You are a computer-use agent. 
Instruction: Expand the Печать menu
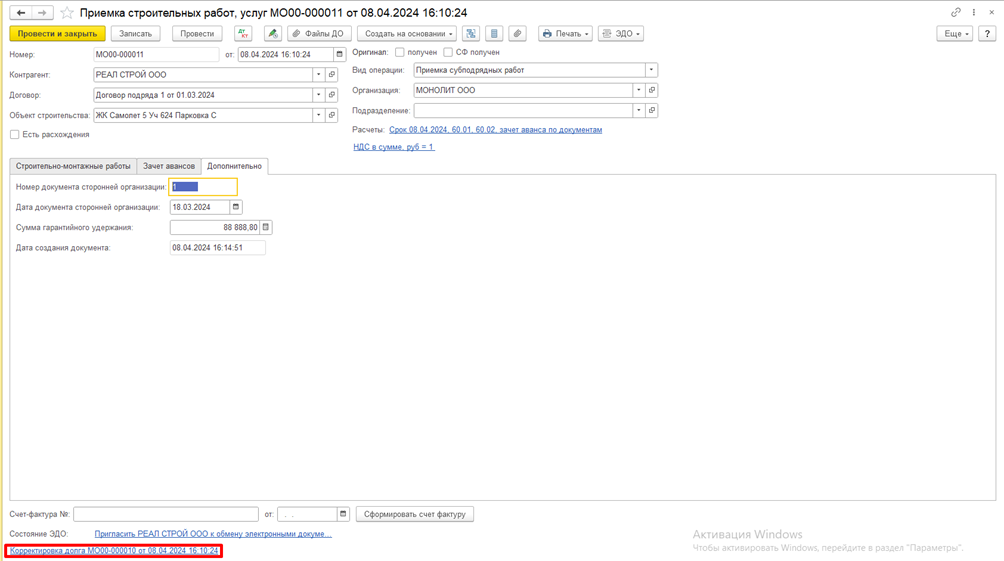565,34
